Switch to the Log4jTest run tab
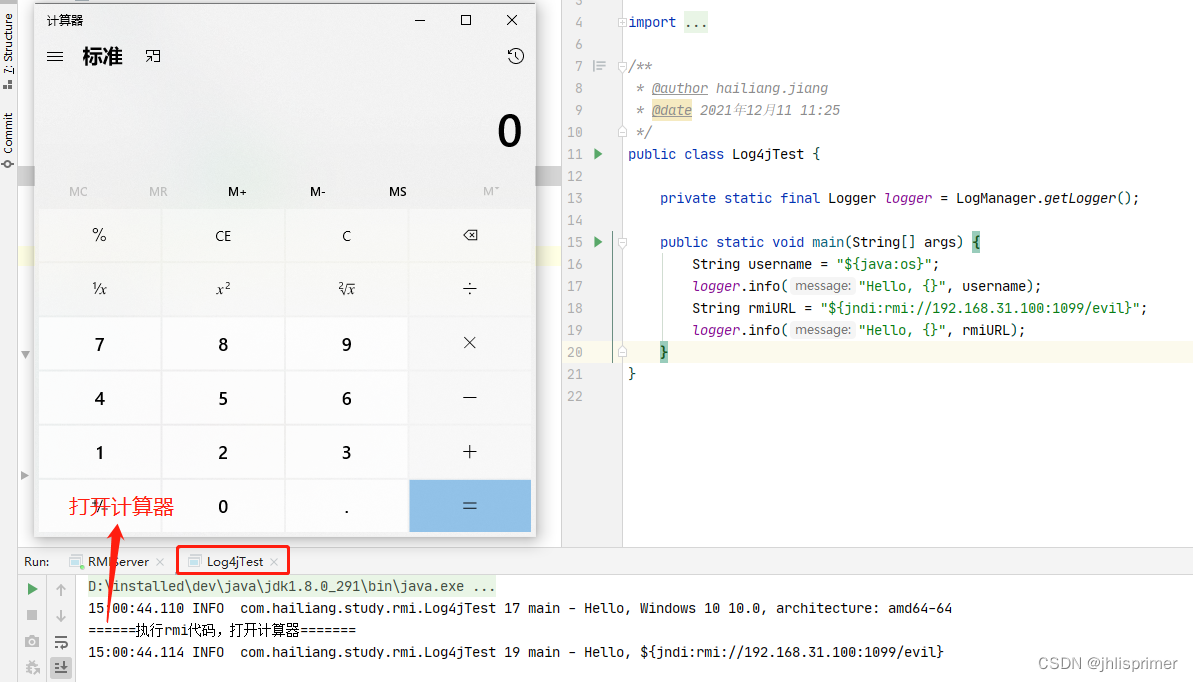Viewport: 1193px width, 682px height. click(234, 562)
